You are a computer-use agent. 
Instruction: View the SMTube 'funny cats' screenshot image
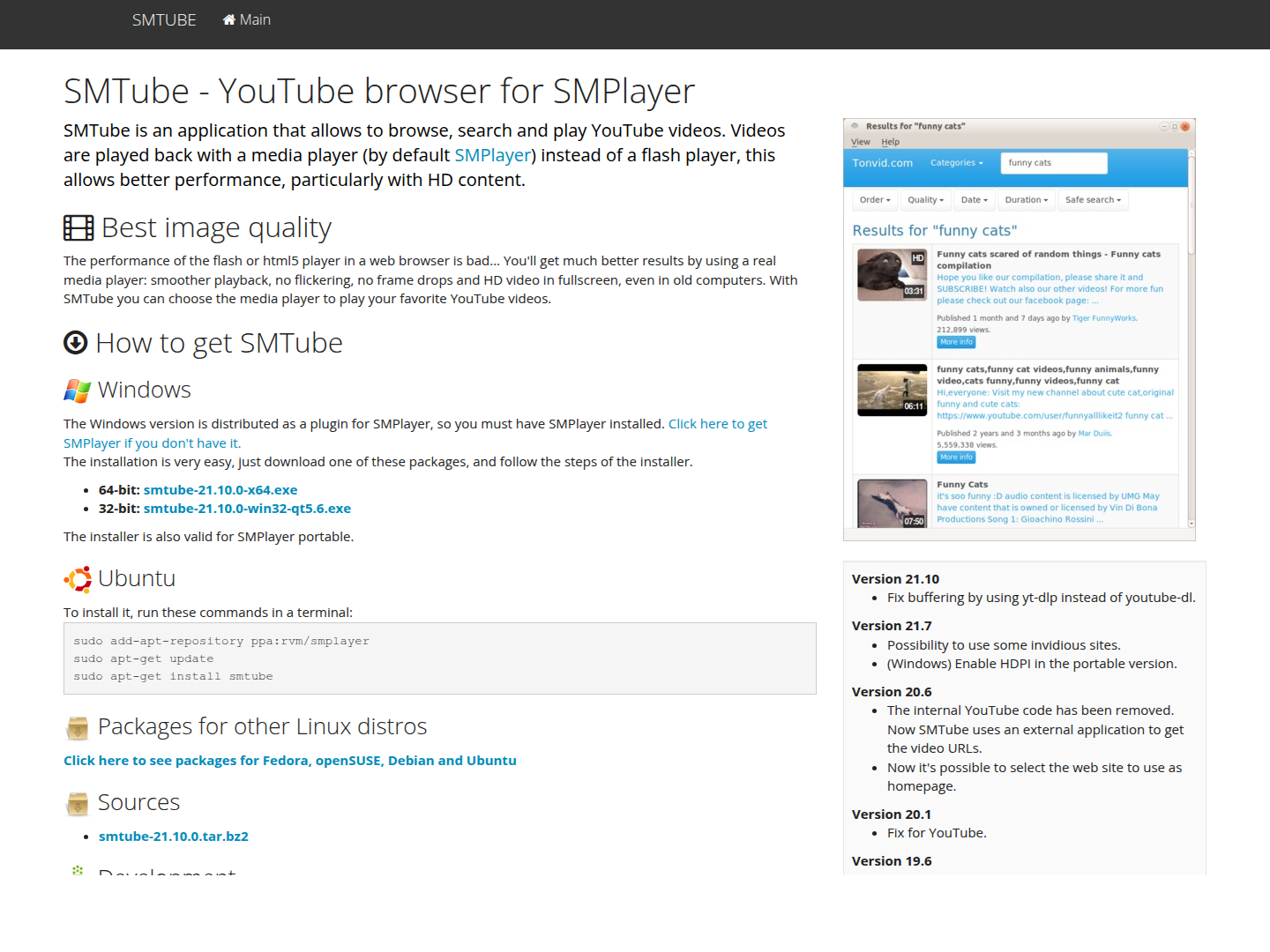(1020, 330)
